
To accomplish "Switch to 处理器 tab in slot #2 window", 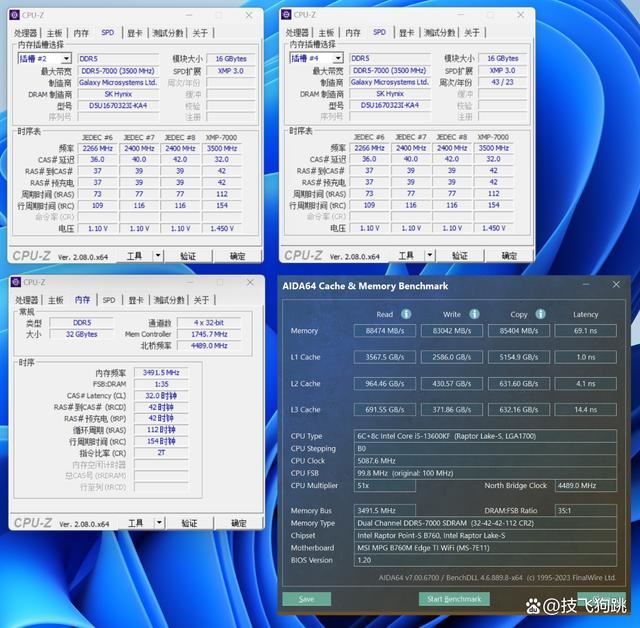I will coord(25,33).
